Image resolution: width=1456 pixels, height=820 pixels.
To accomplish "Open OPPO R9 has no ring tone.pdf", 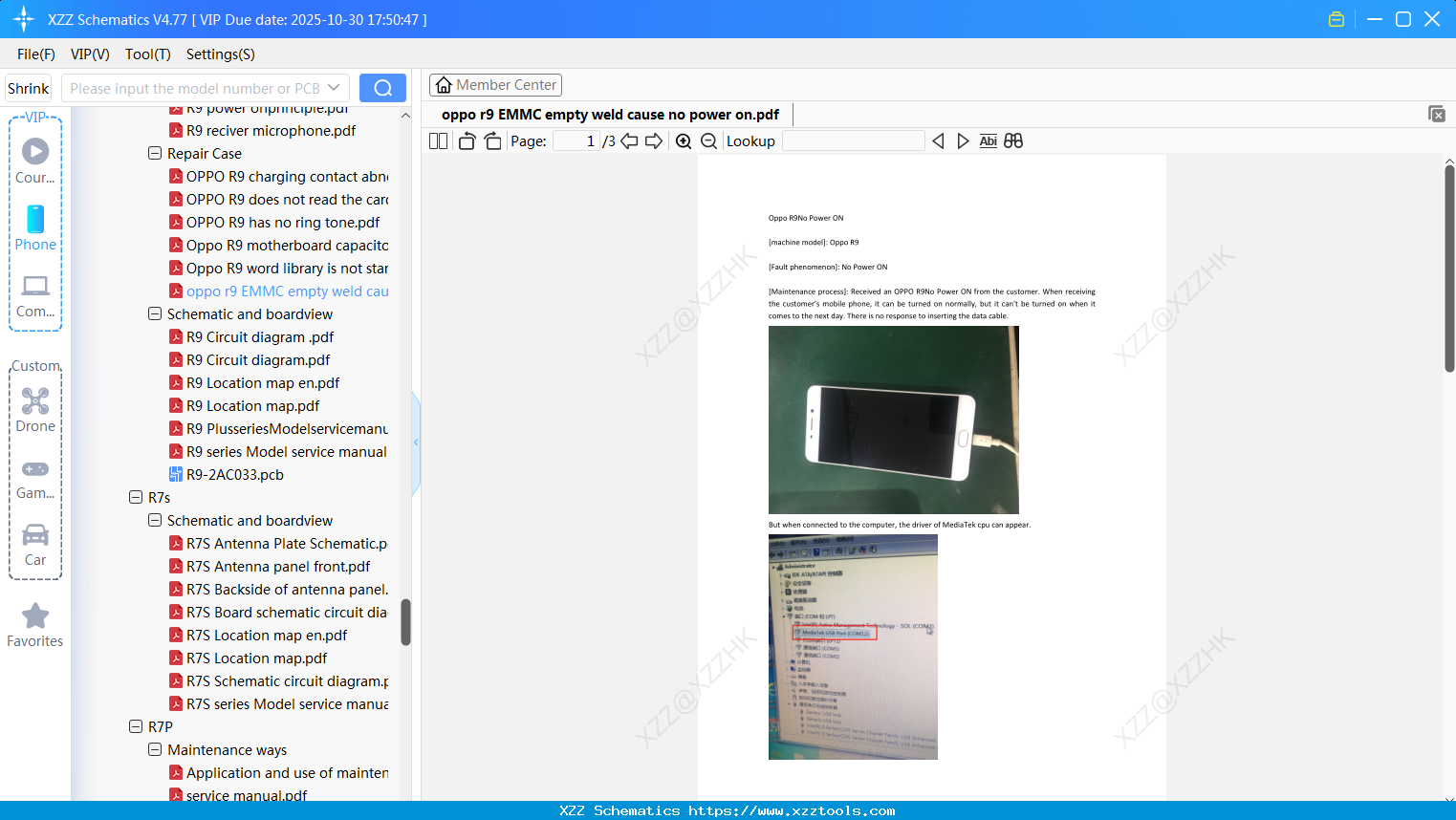I will pos(283,222).
